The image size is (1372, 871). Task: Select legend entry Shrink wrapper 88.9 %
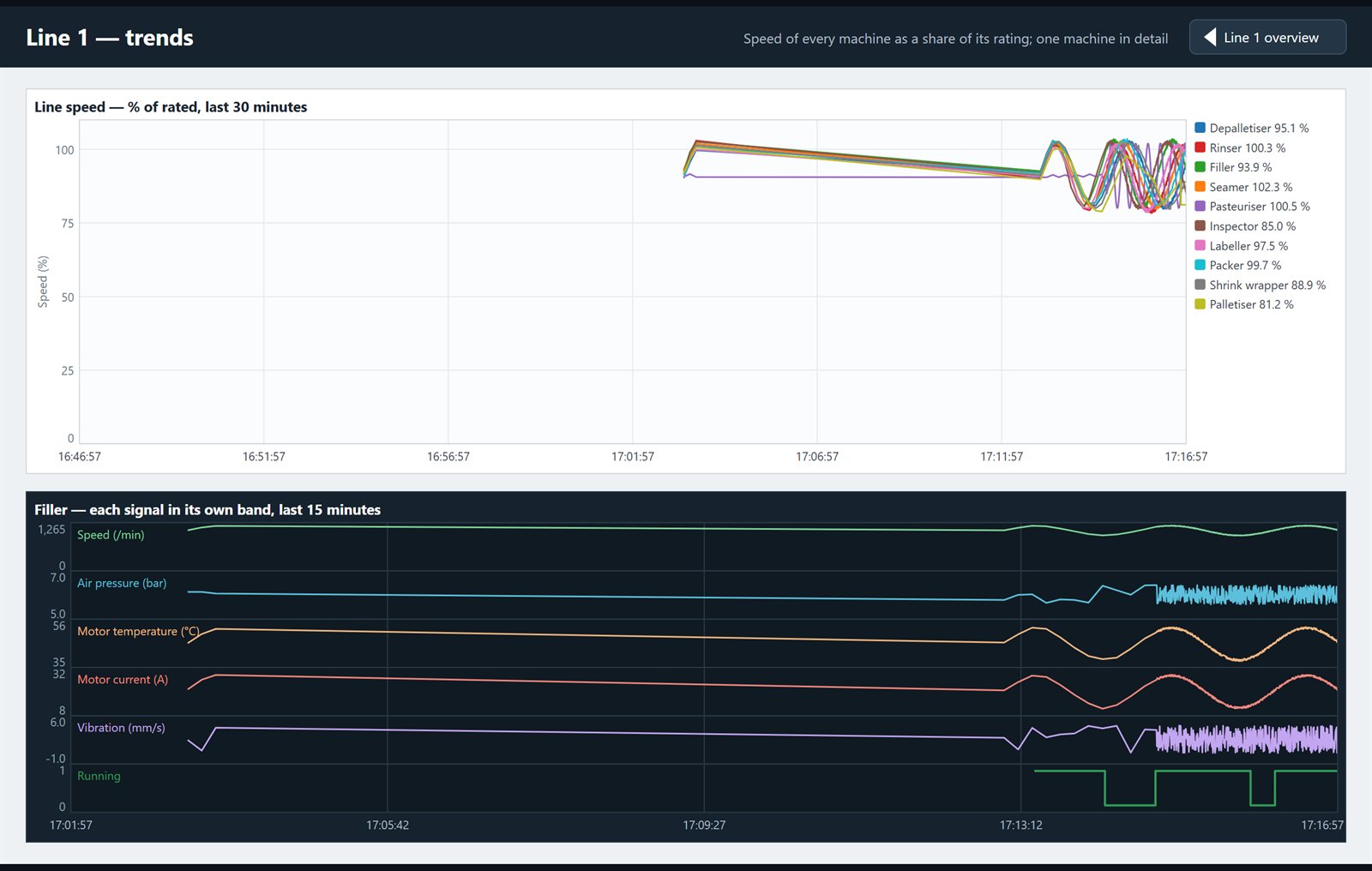(1261, 285)
